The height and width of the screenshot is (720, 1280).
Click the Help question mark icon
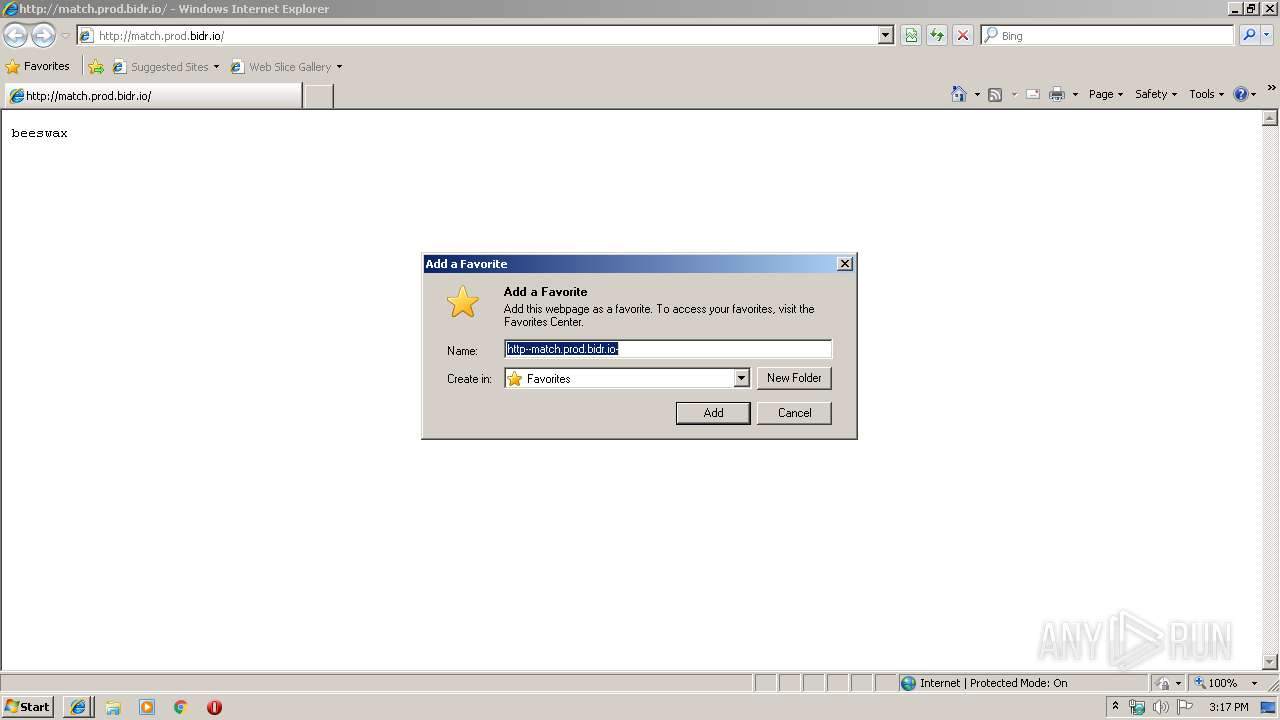click(x=1241, y=94)
